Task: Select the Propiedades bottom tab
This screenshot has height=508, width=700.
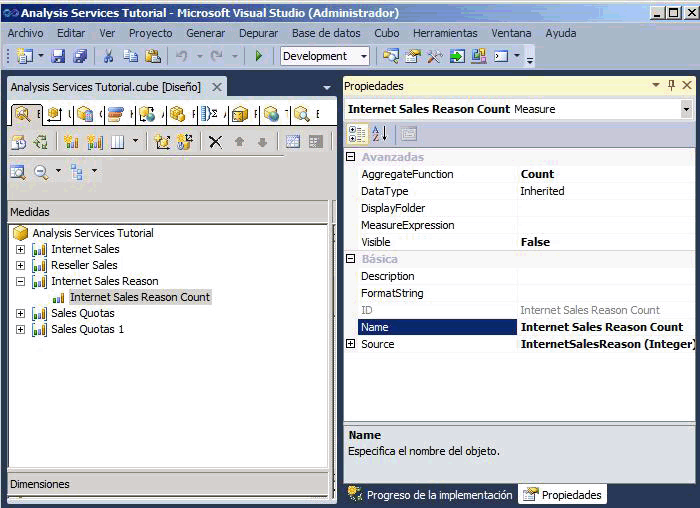Action: coord(562,495)
